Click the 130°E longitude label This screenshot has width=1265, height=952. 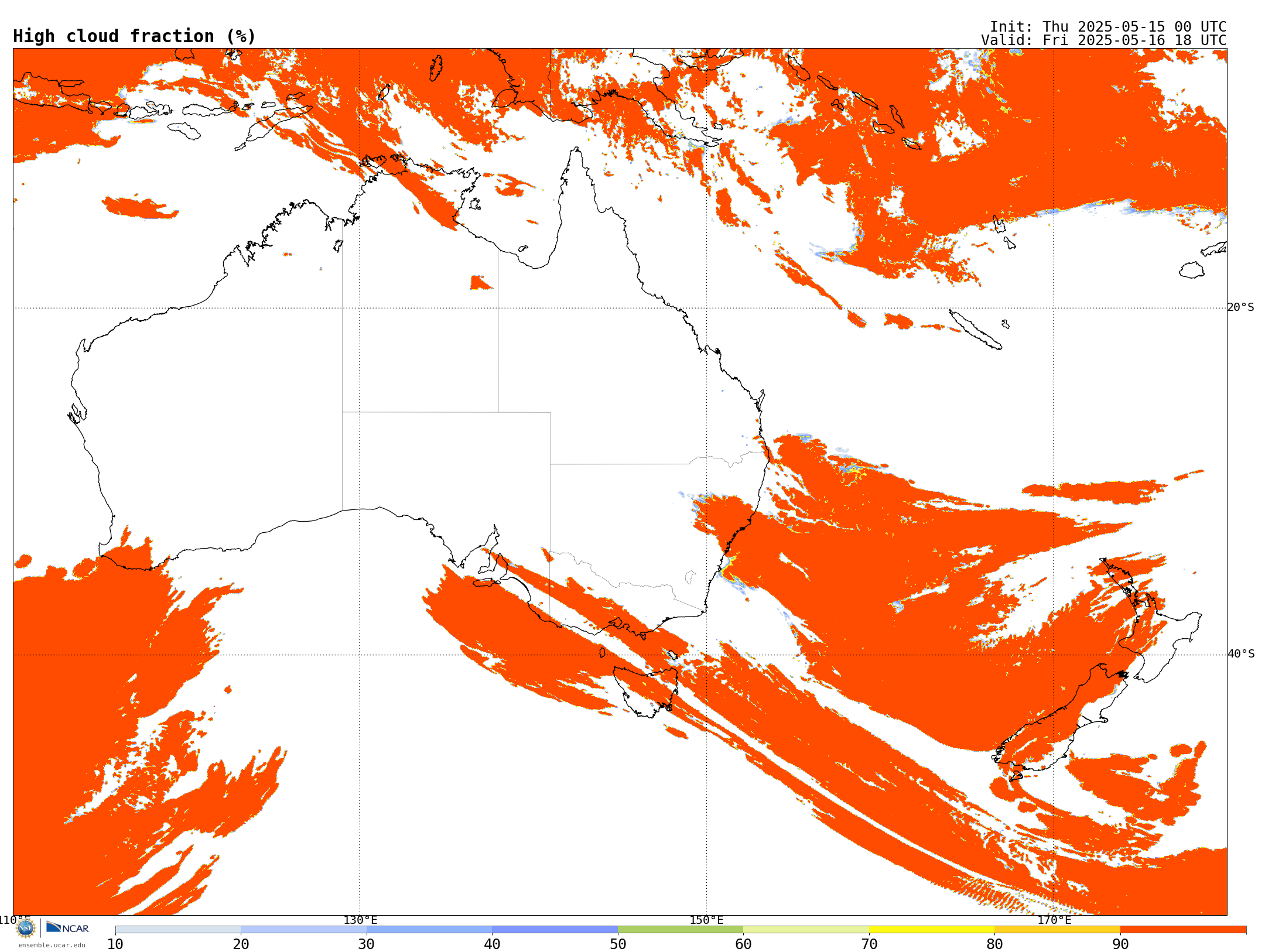tap(360, 920)
